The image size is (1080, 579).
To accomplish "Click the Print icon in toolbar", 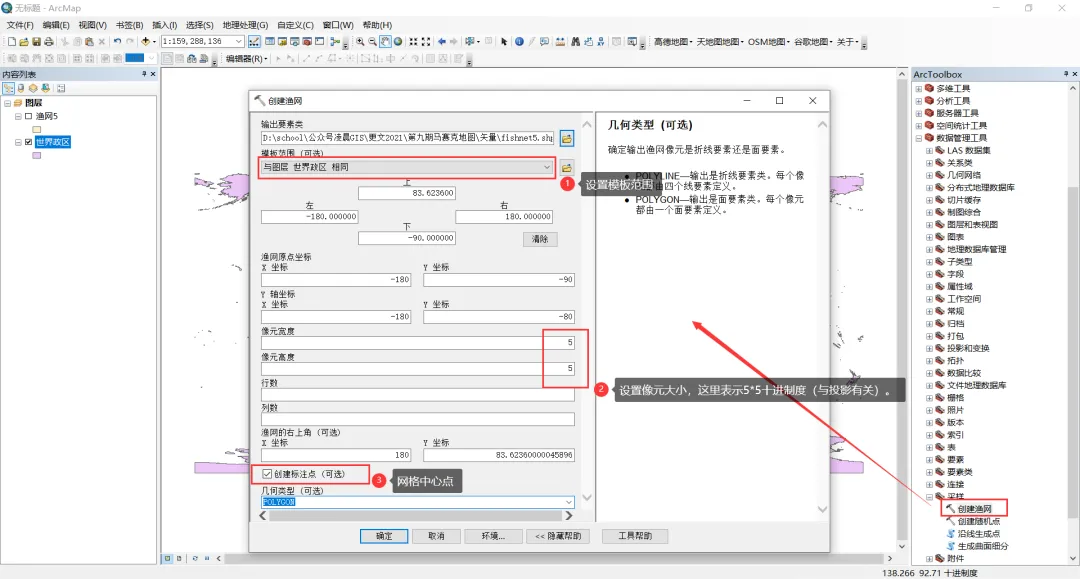I will [49, 42].
